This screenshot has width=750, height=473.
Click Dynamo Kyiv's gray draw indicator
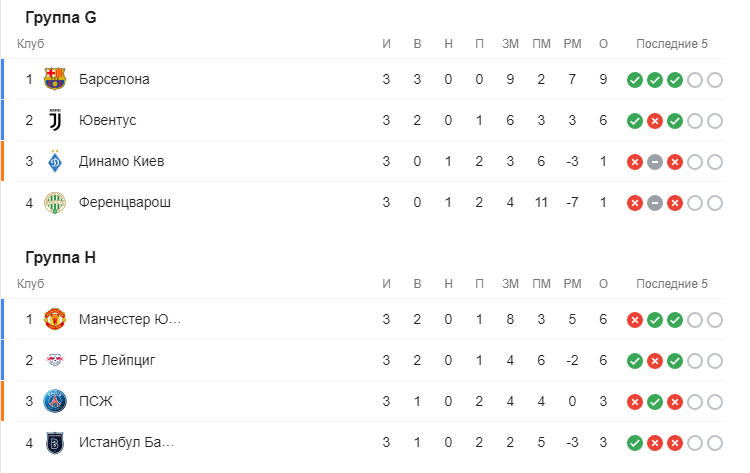pos(654,162)
